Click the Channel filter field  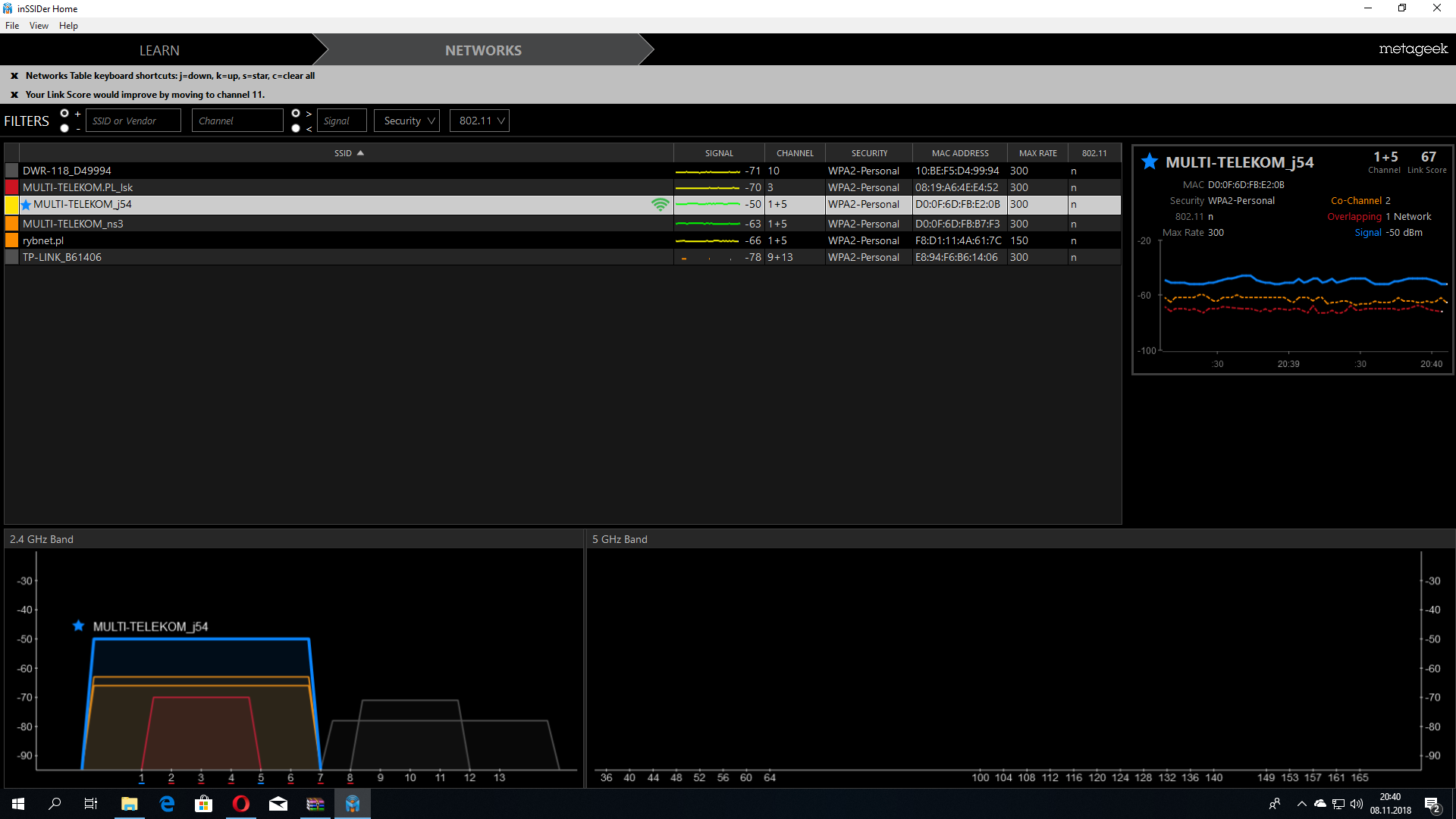coord(237,121)
